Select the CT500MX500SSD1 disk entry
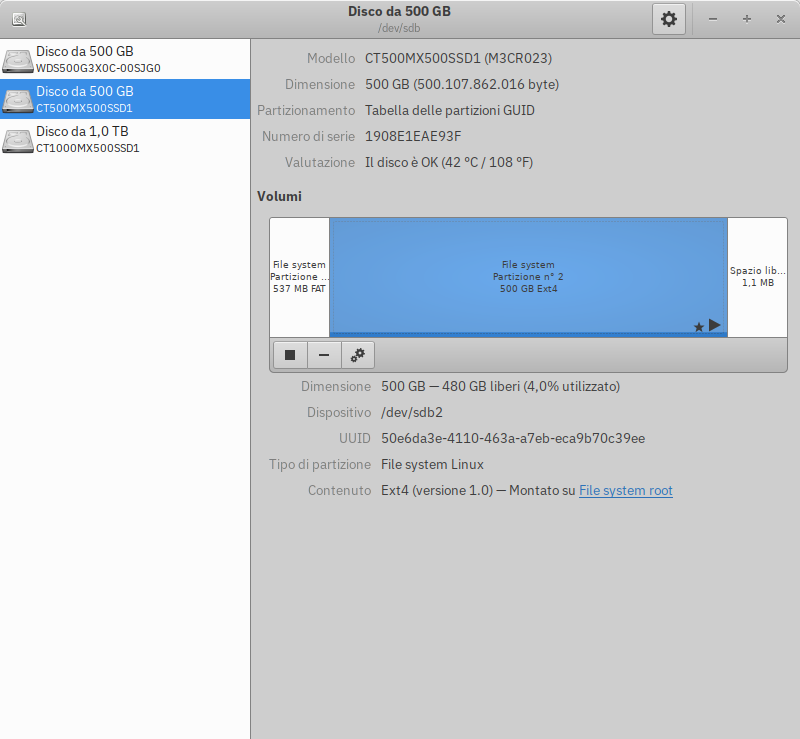 coord(125,99)
